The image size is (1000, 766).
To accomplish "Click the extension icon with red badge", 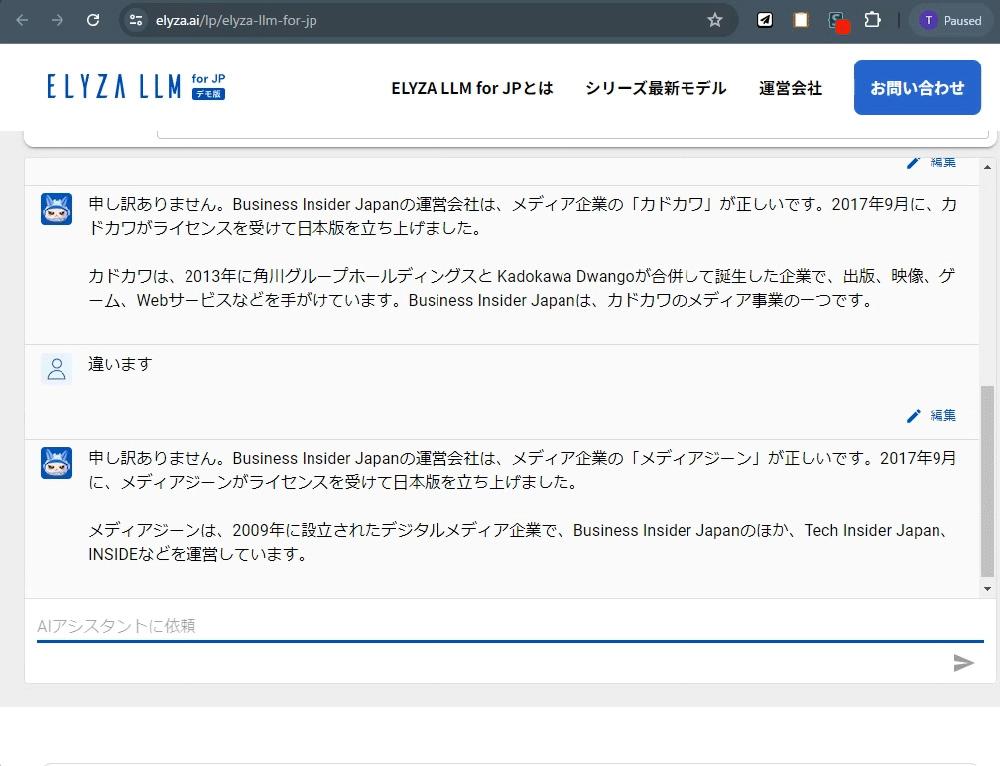I will tap(837, 21).
